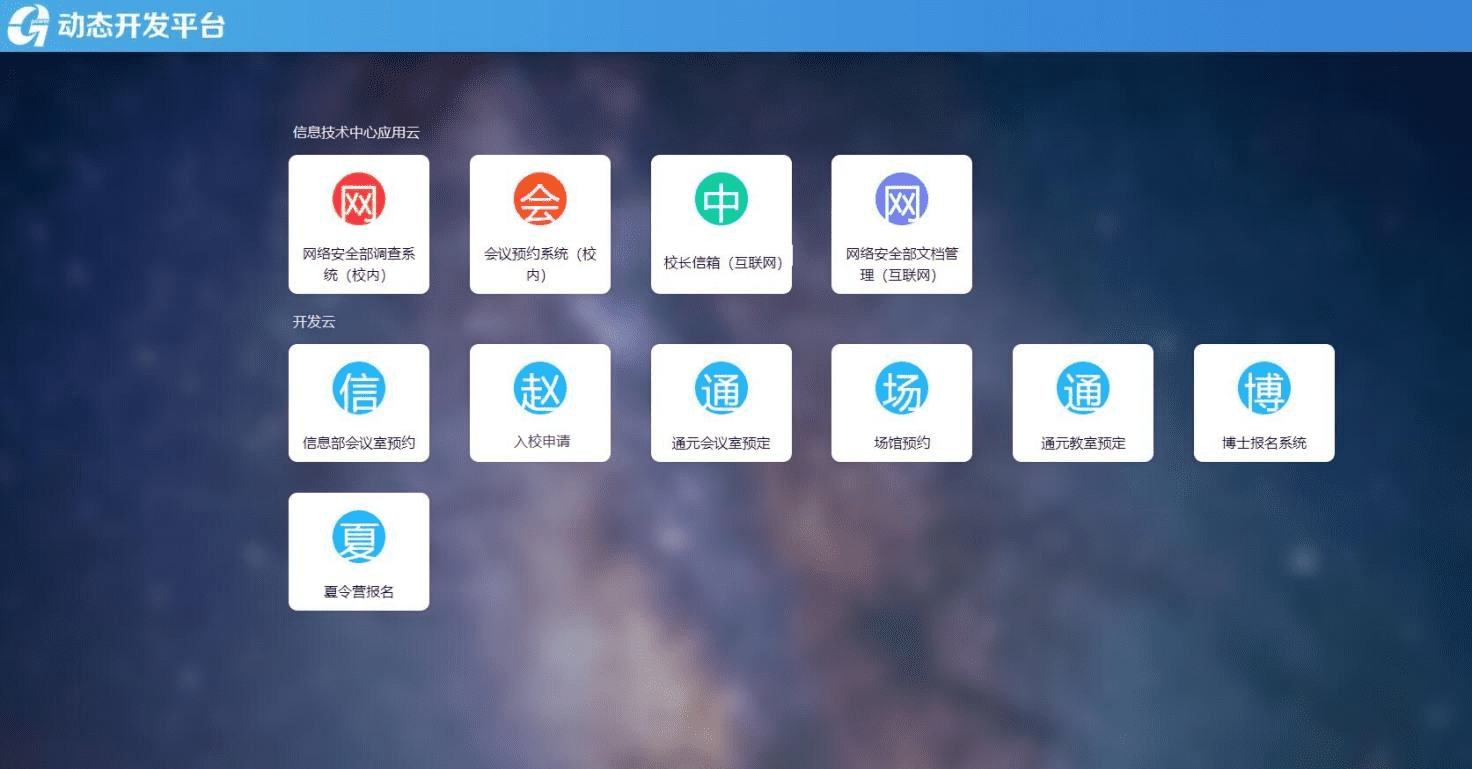The image size is (1472, 769).
Task: Select the 网络安全部文档管理 (互联网) icon
Action: click(901, 198)
